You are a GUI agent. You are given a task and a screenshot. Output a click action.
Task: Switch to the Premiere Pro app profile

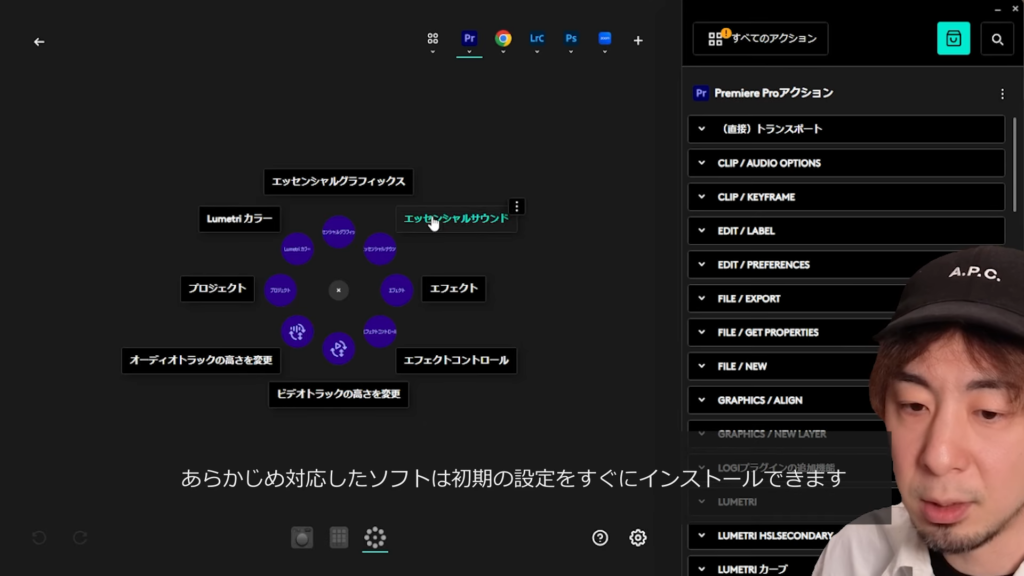[469, 39]
